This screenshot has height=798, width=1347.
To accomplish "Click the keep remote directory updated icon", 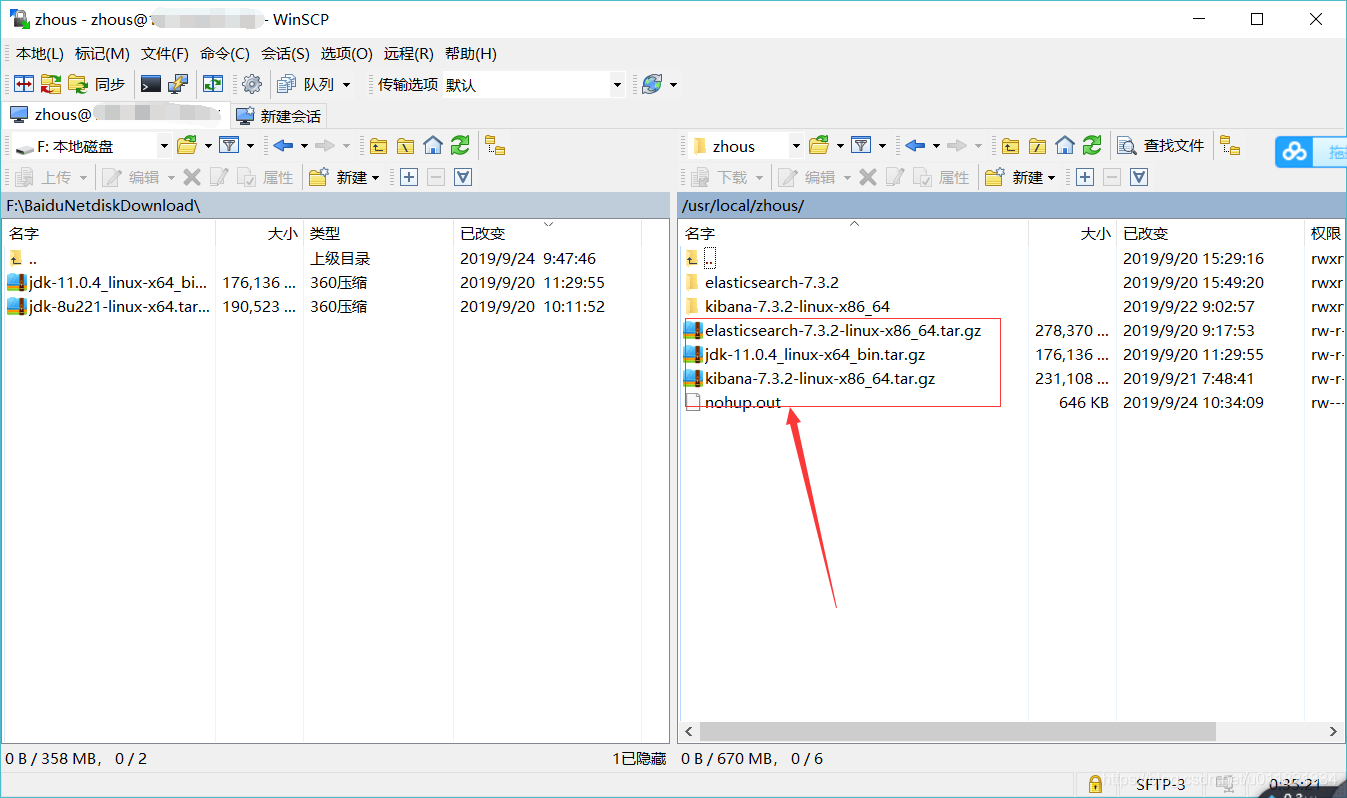I will point(213,85).
